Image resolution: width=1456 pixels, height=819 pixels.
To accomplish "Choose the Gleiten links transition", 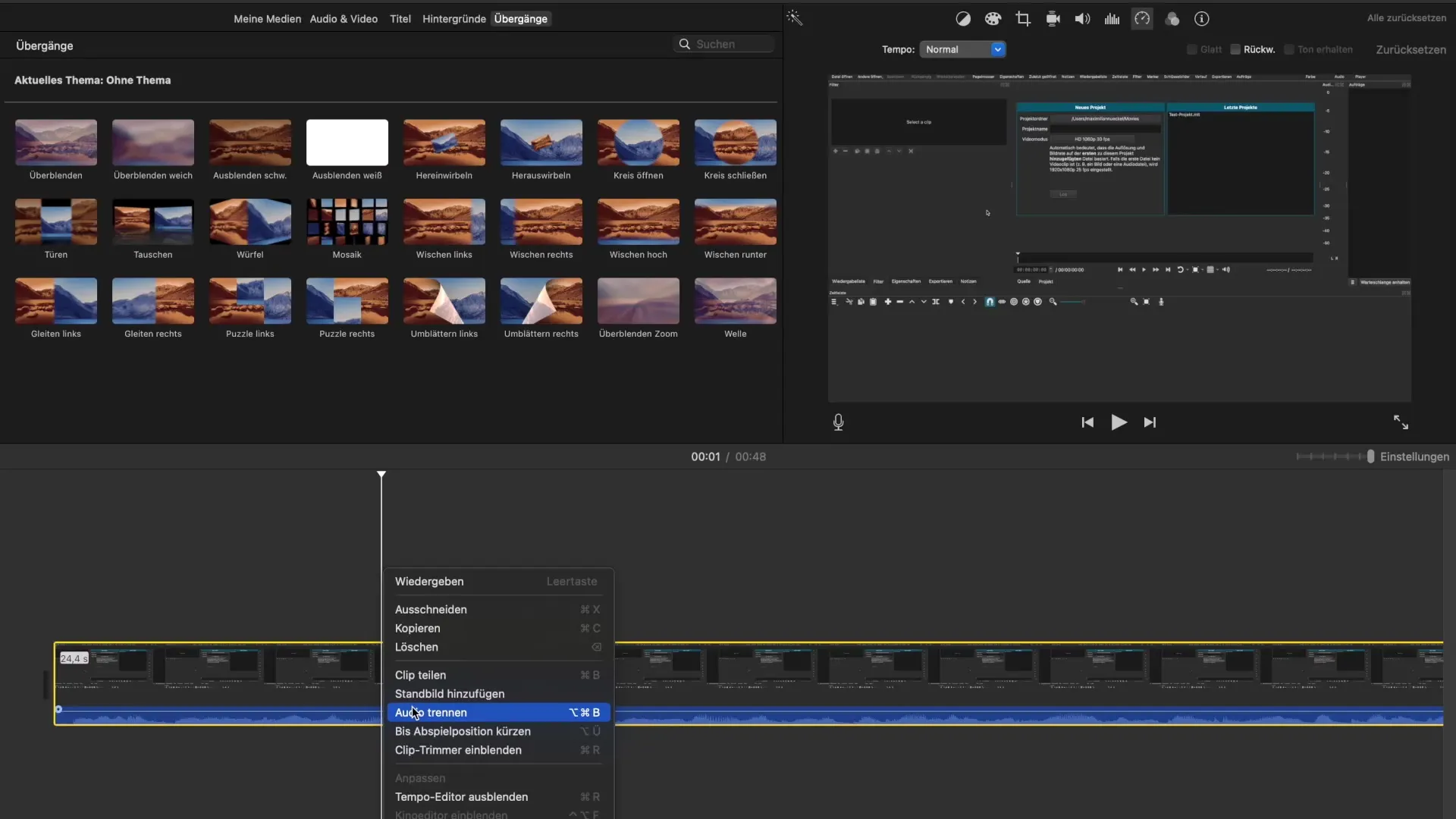I will 56,300.
